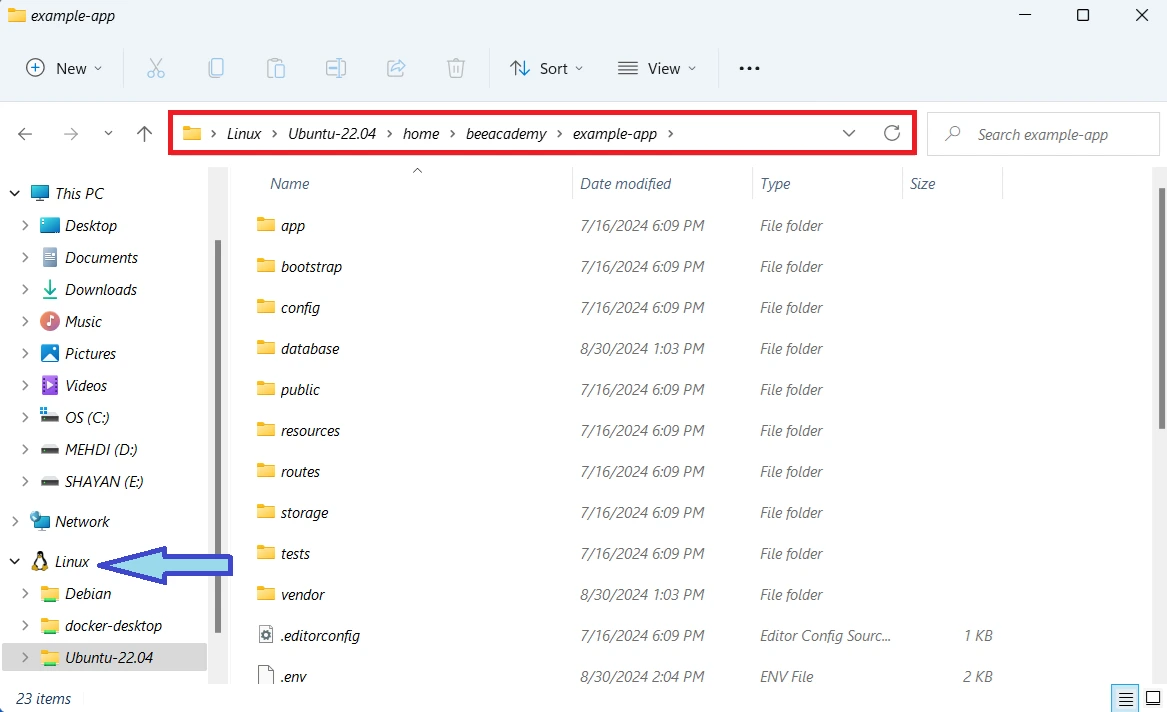Screen dimensions: 1167x712
Task: Open the Sort dropdown menu
Action: pos(547,68)
